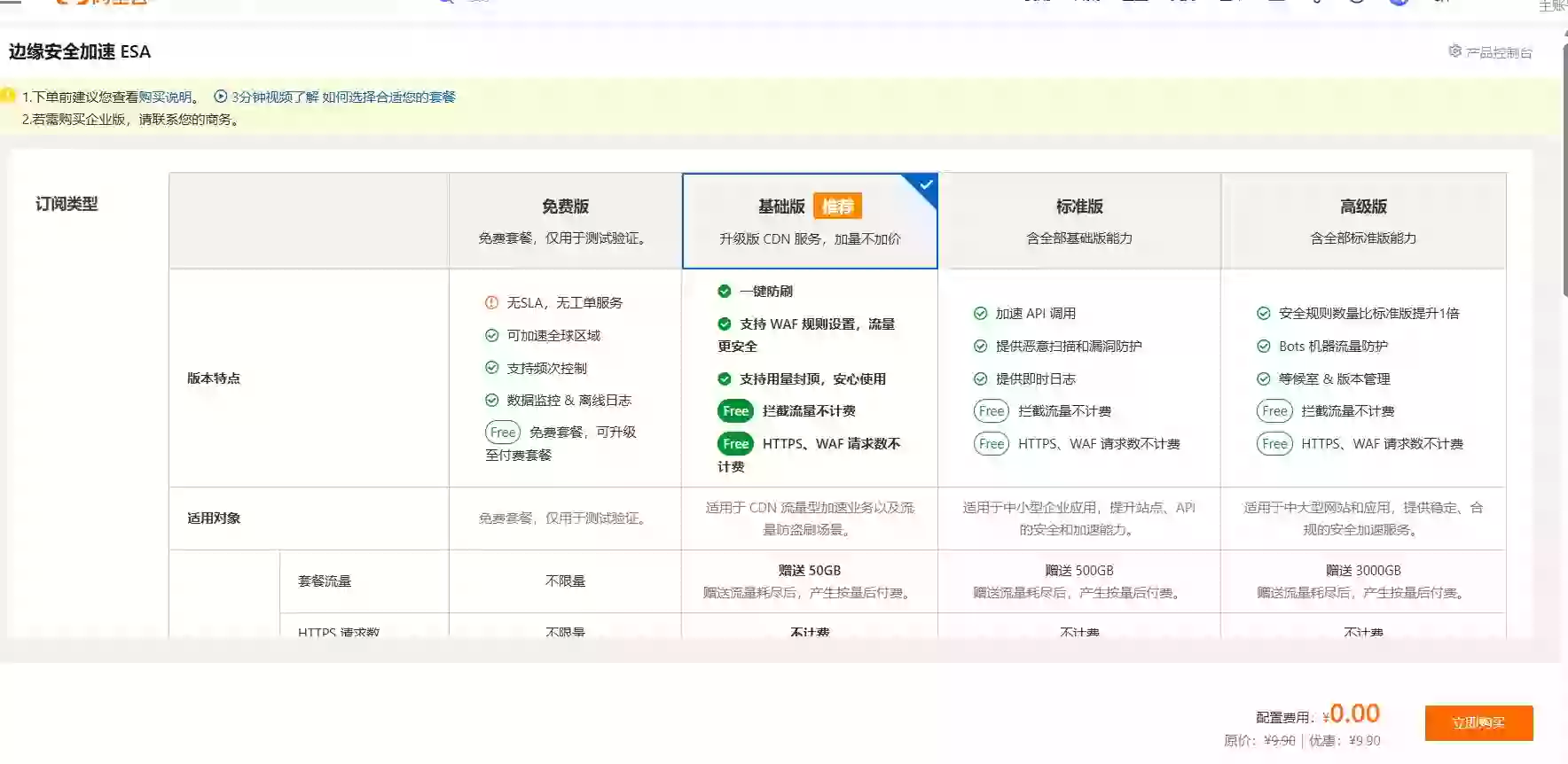Click the green Free badge beside 拦截流量不计费

tap(735, 411)
